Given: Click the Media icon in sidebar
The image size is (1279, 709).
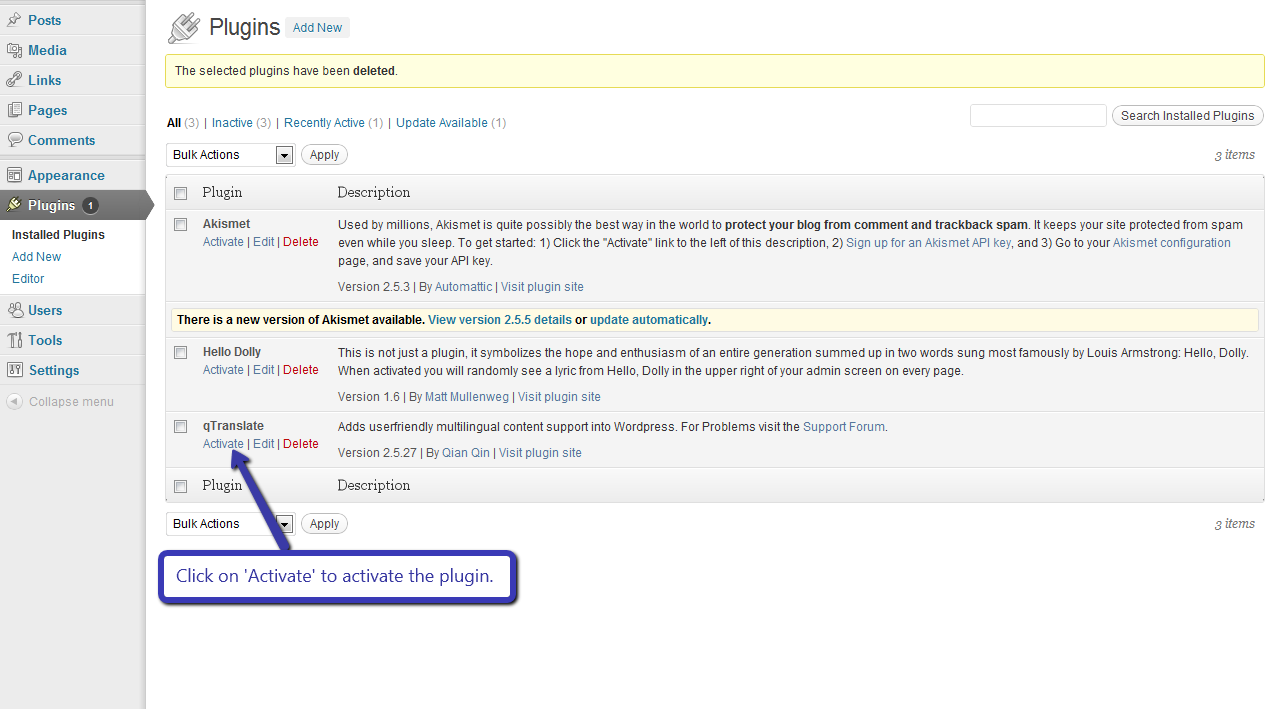Looking at the screenshot, I should 14,50.
